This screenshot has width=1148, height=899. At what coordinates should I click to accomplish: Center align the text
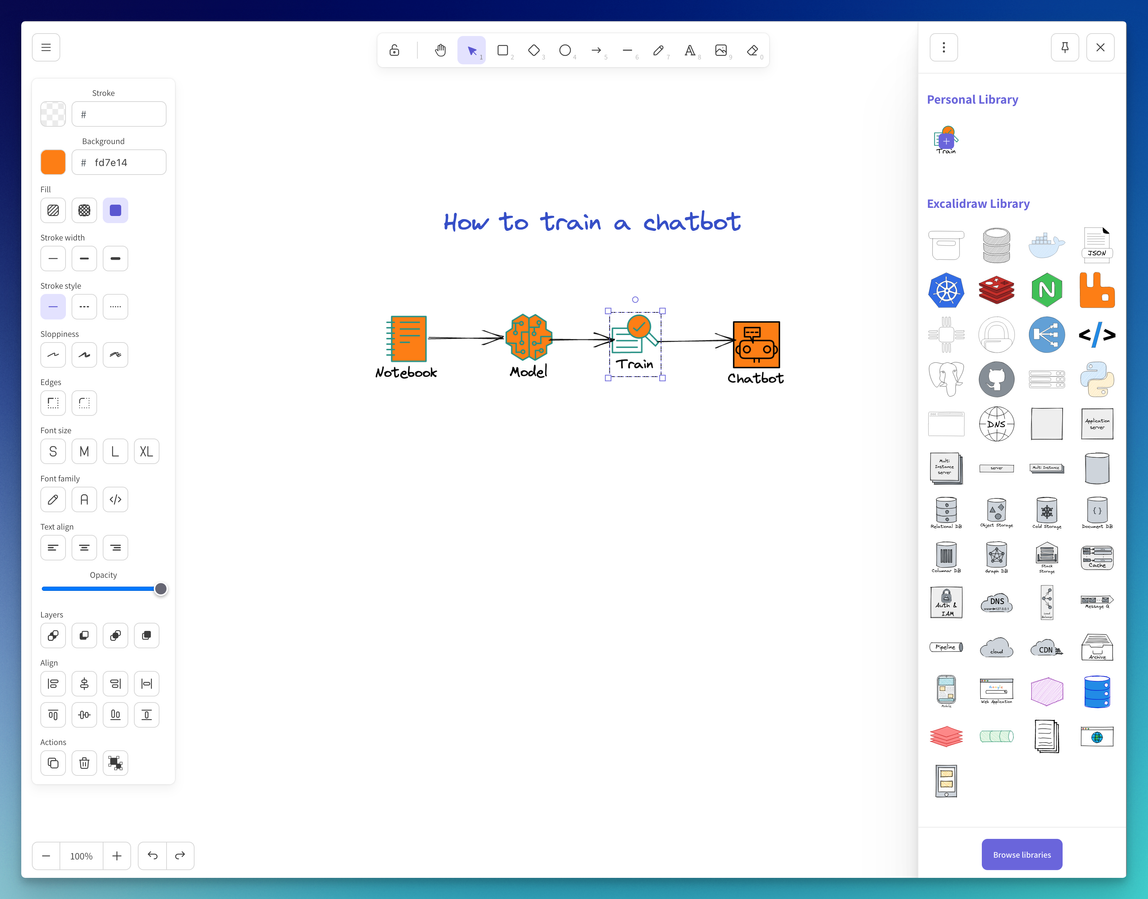point(84,548)
